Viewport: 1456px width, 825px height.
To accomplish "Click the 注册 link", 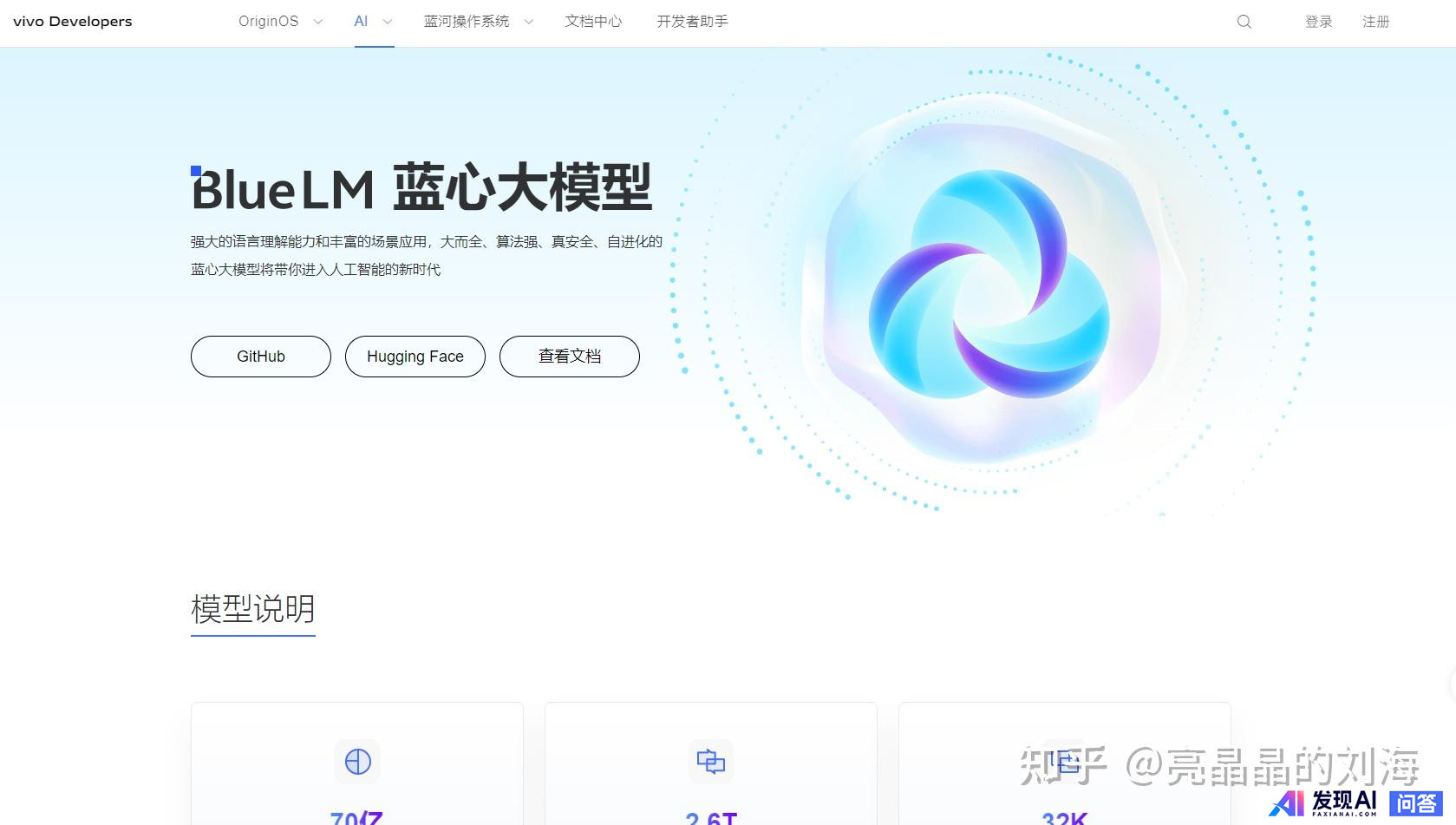I will [x=1375, y=22].
